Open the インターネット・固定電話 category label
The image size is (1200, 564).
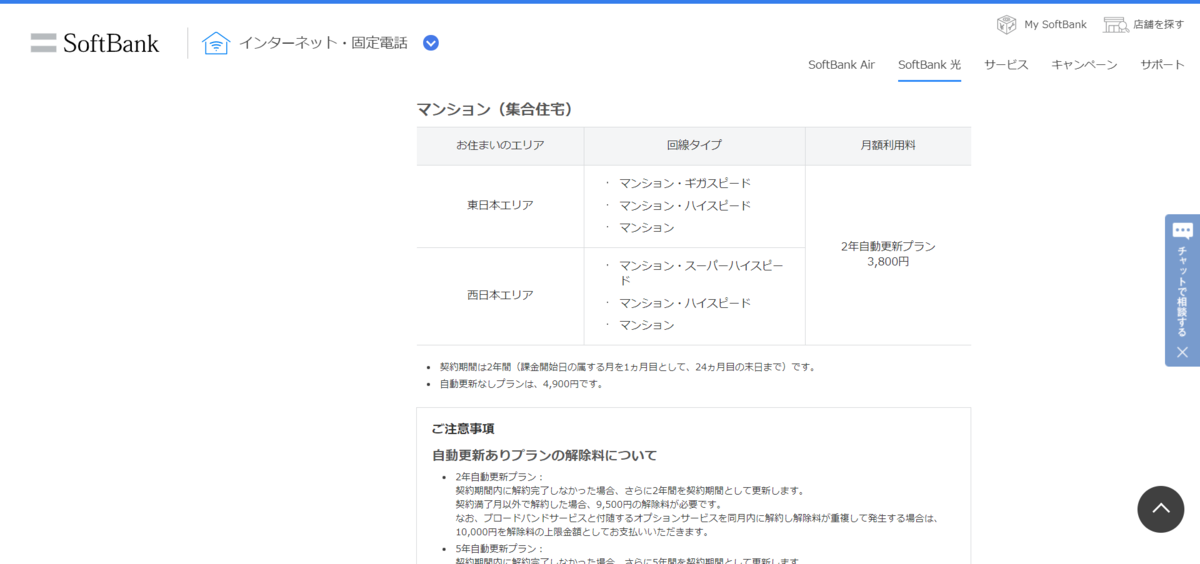(323, 43)
